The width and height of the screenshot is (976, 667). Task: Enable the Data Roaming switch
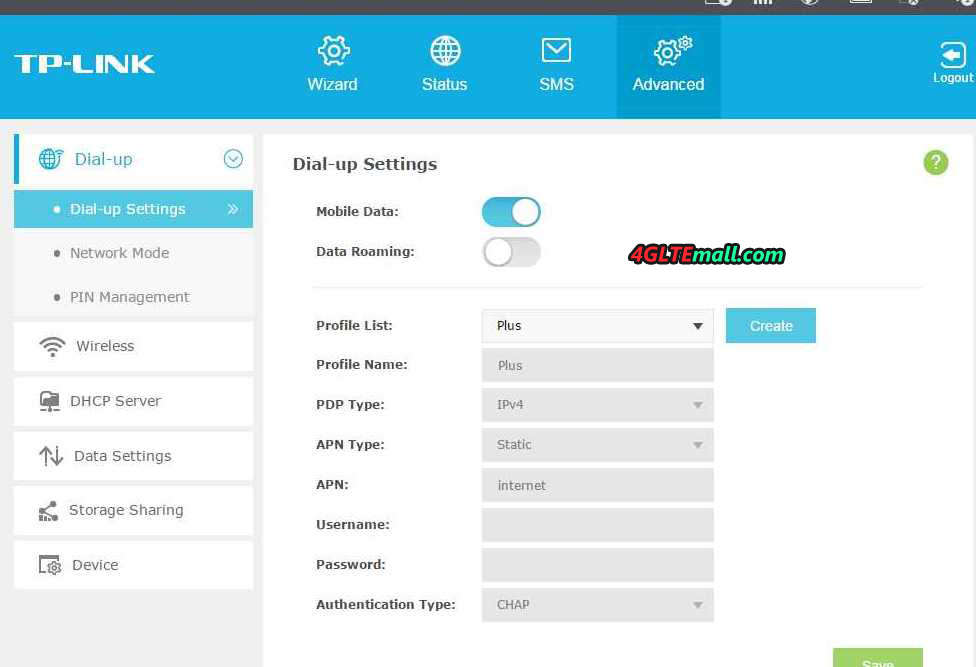[511, 252]
